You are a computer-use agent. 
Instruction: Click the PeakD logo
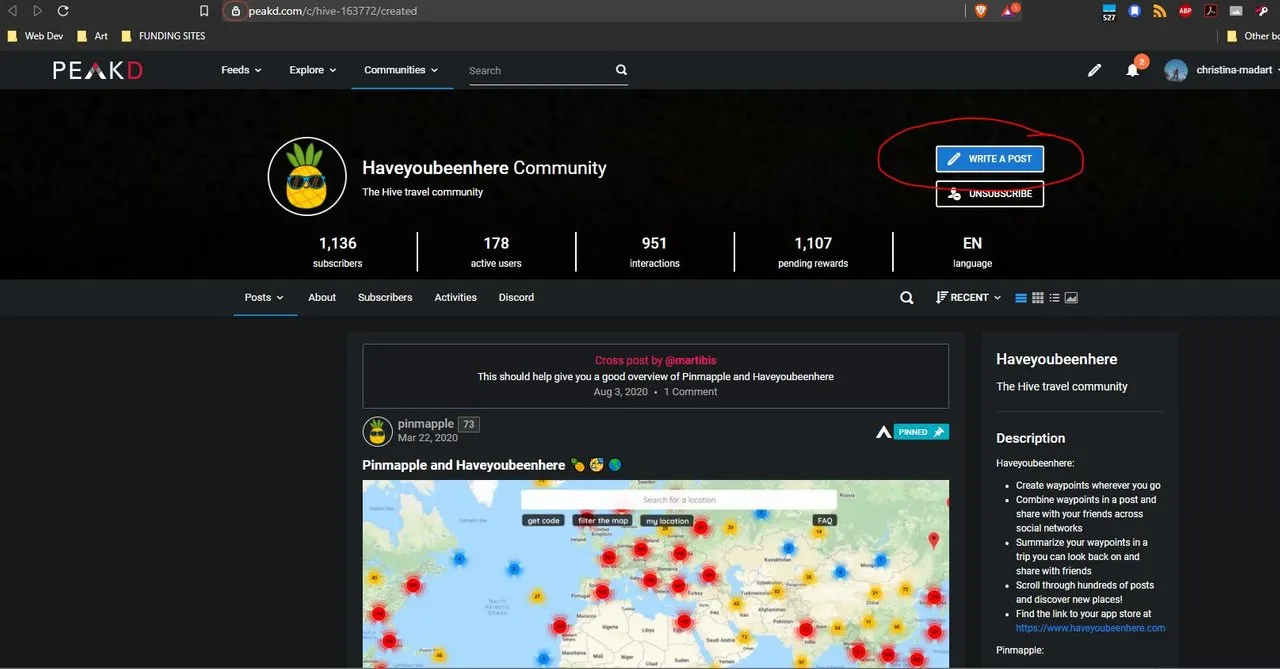tap(98, 70)
